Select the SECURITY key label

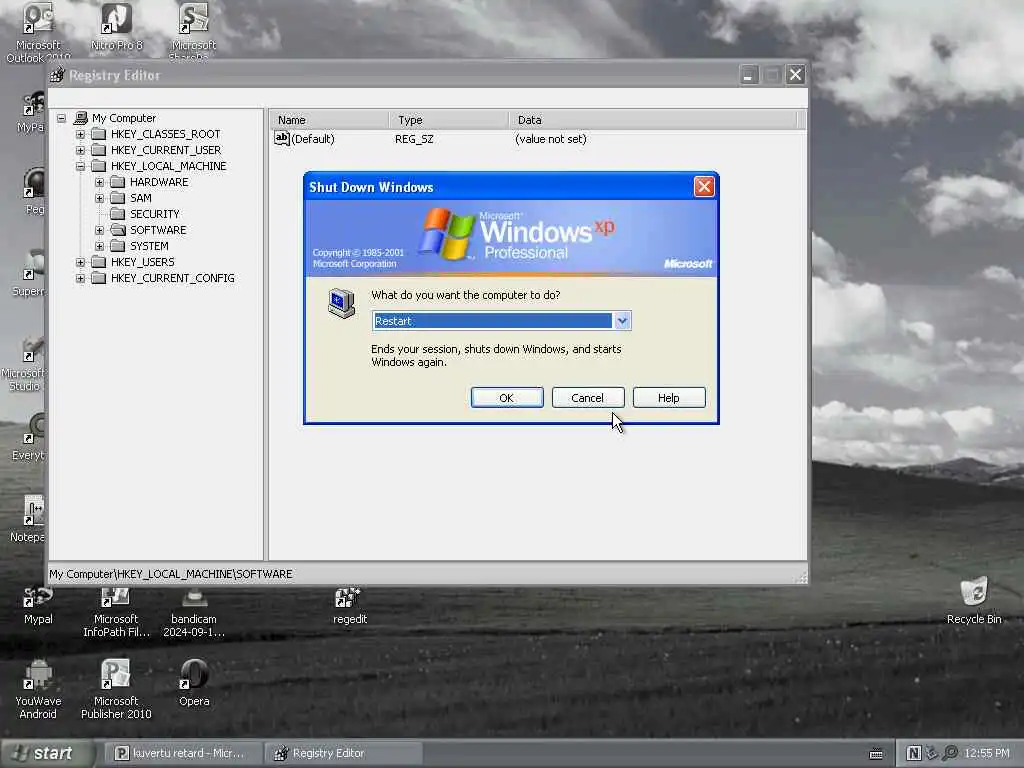click(155, 214)
